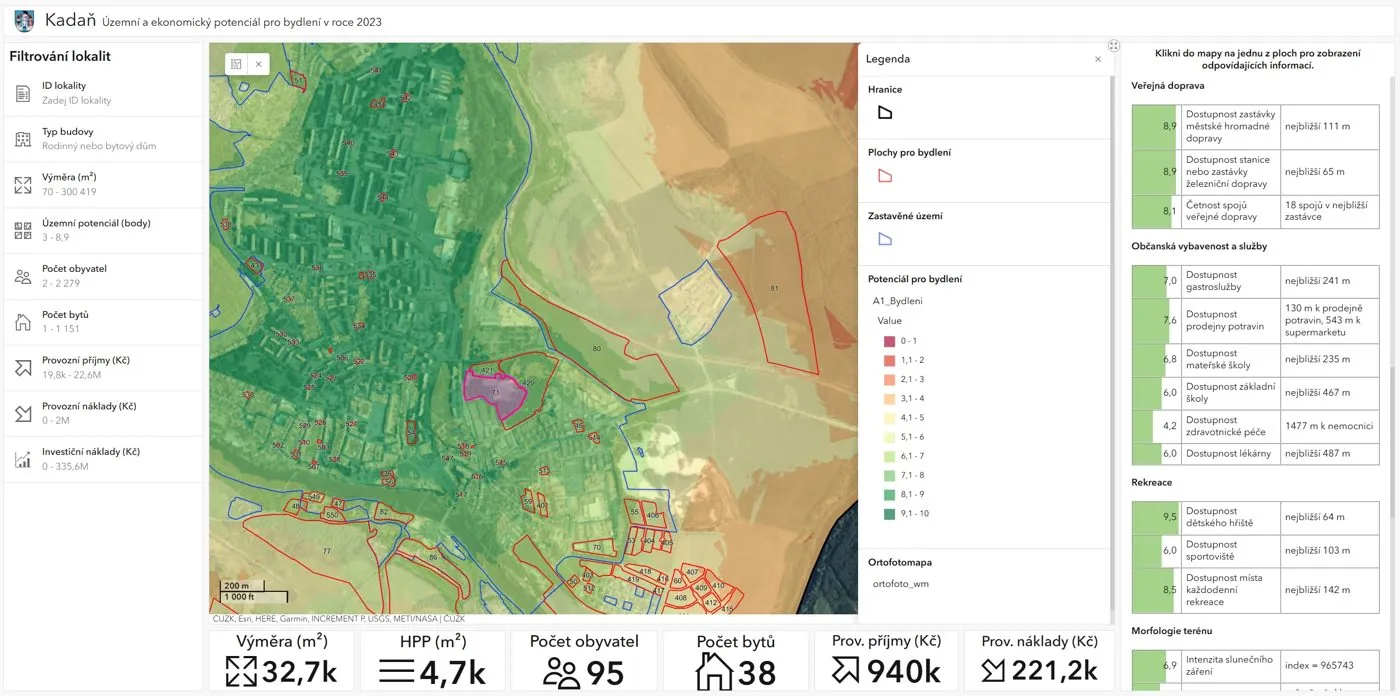The width and height of the screenshot is (1400, 696).
Task: Click the arrow icon in the Prov. příjmy card
Action: pyautogui.click(x=846, y=672)
